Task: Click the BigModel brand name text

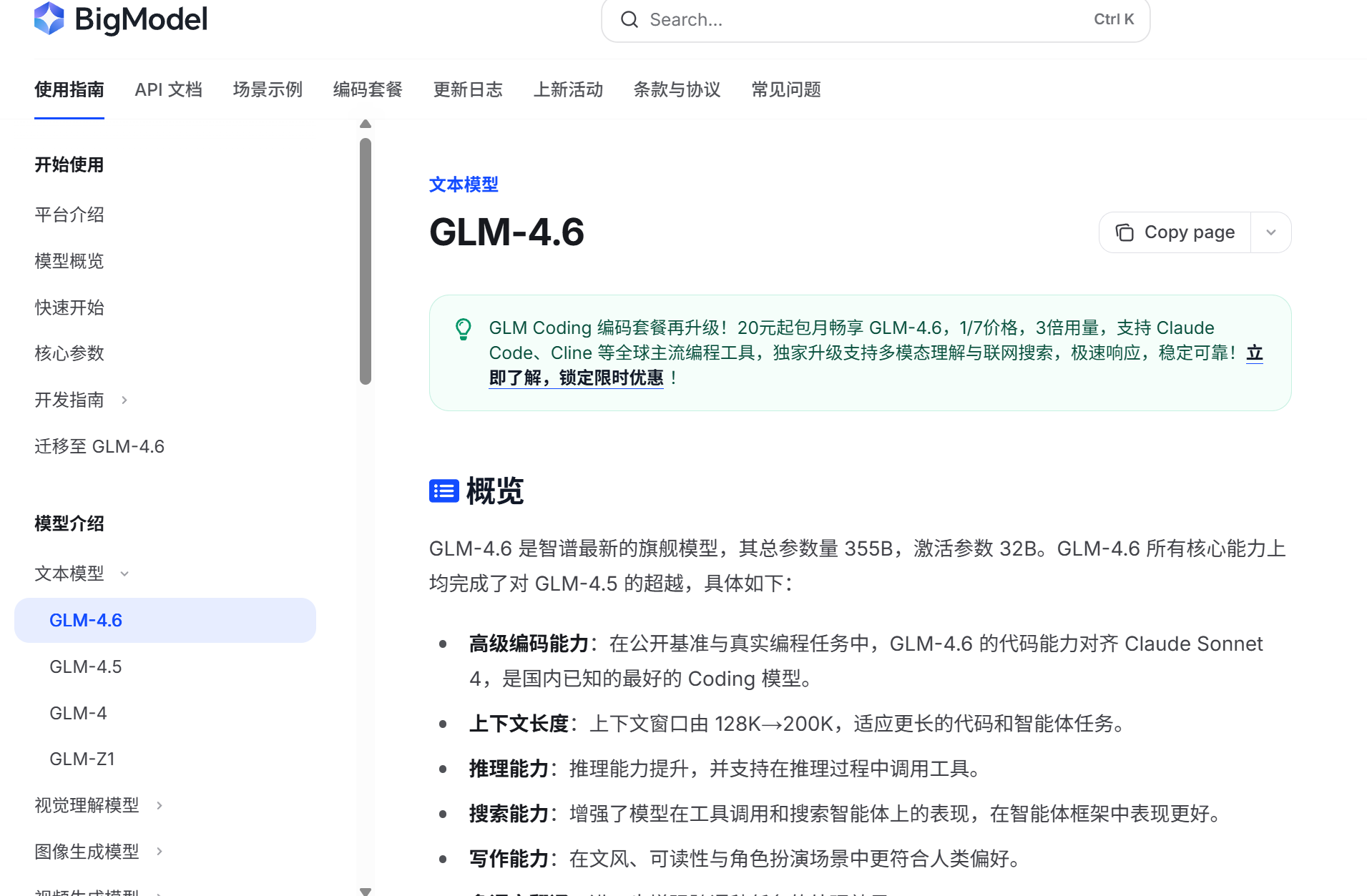Action: point(142,19)
